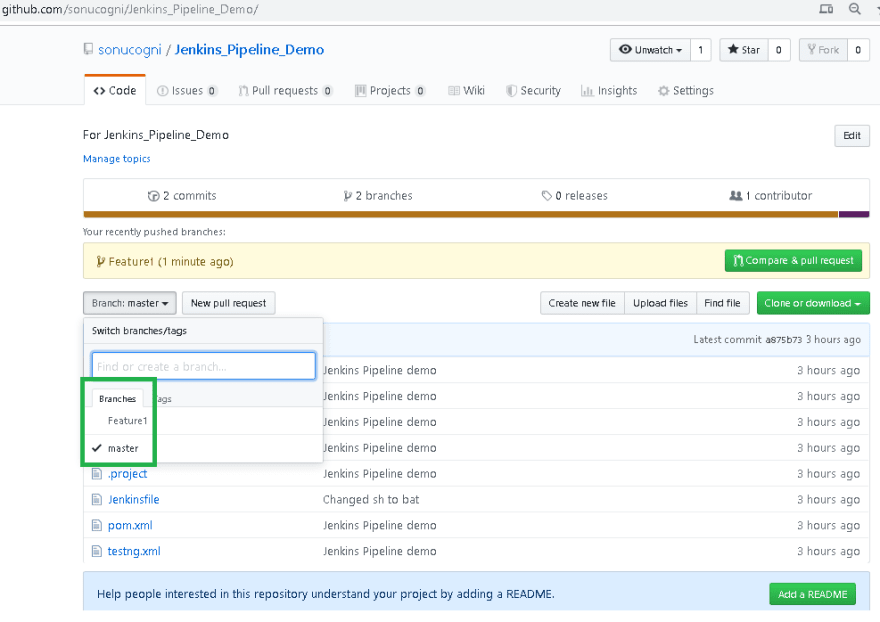Open the pom.xml file
The width and height of the screenshot is (880, 622).
click(x=130, y=525)
